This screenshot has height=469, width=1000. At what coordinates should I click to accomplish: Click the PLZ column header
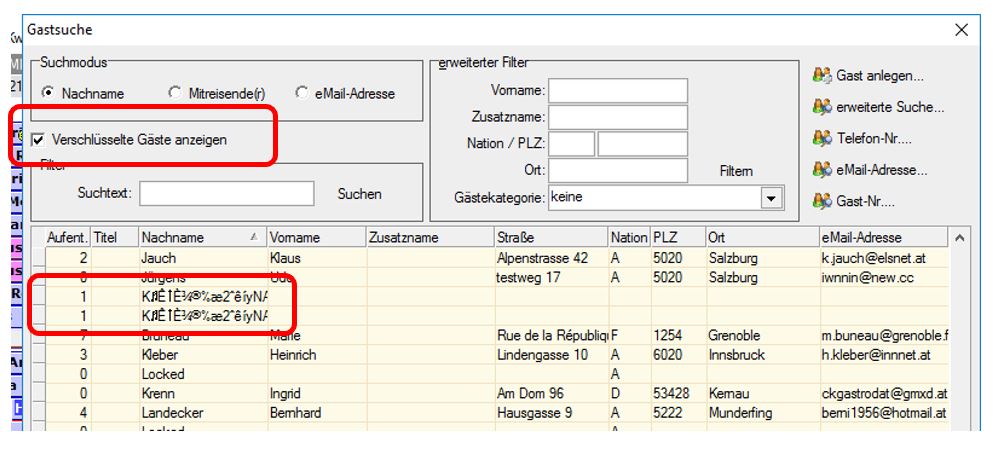click(x=678, y=237)
